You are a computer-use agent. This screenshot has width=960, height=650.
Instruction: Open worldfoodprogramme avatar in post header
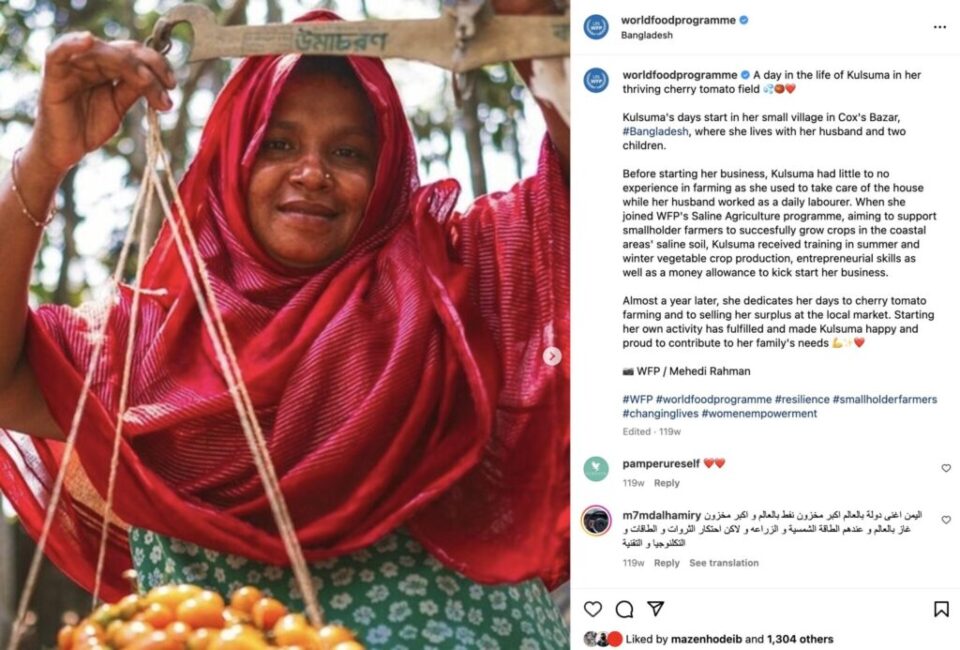point(596,27)
